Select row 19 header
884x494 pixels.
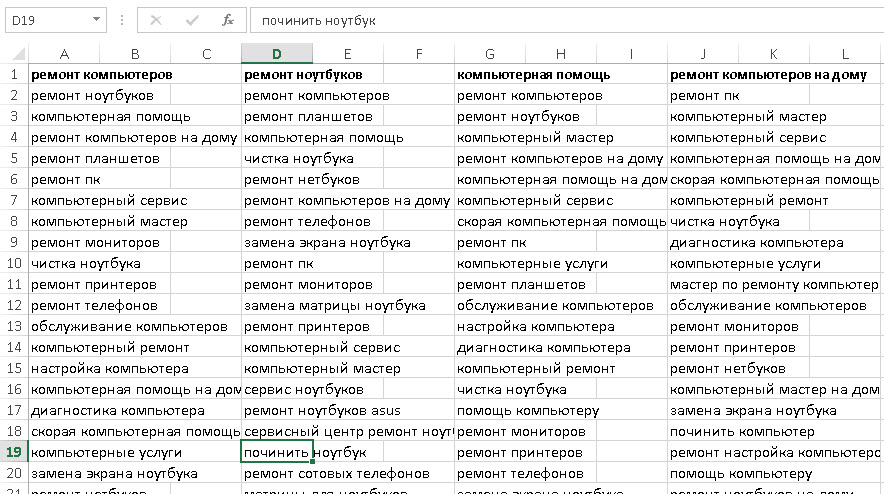[14, 453]
